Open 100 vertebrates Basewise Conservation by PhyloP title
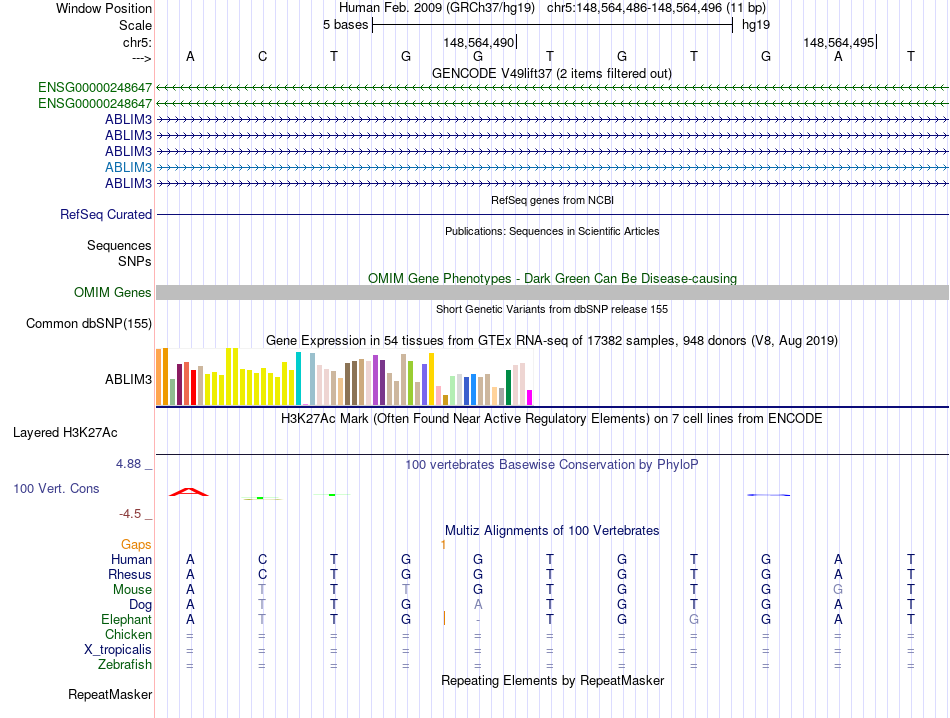The height and width of the screenshot is (718, 950). [551, 465]
